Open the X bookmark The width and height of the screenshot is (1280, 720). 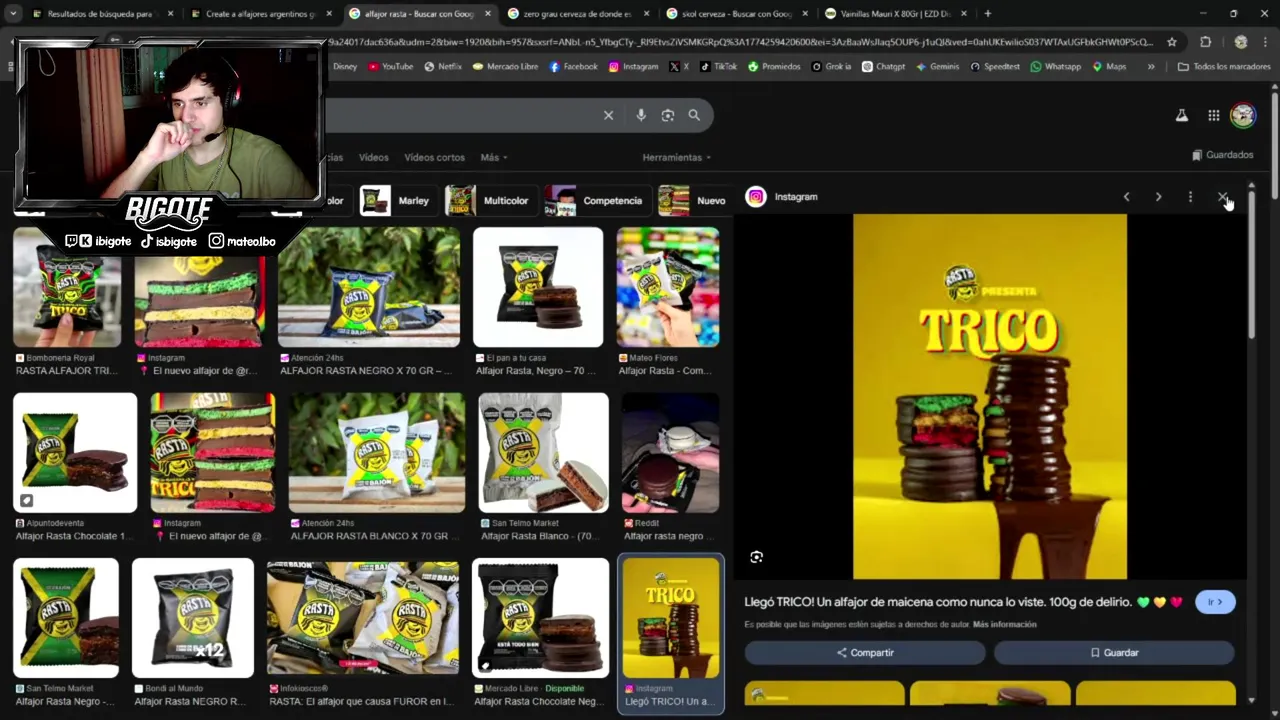coord(679,66)
